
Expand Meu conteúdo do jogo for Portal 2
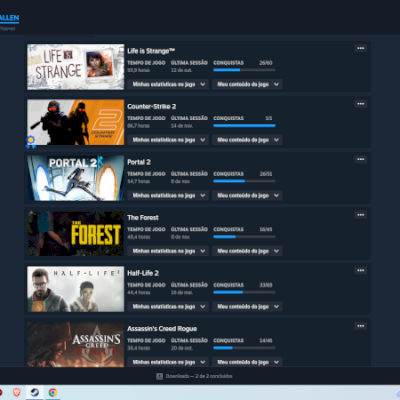tap(247, 195)
